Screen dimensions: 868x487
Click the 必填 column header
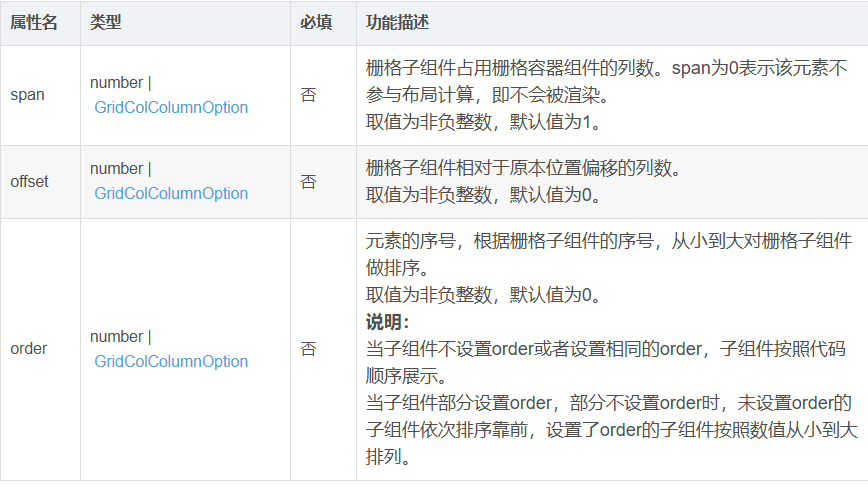(316, 23)
